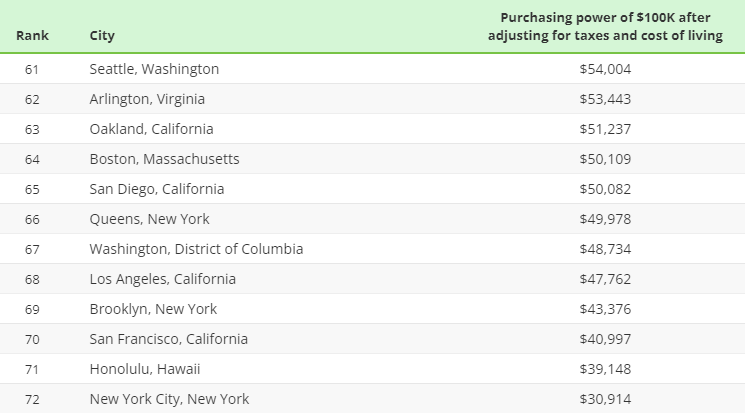Click the Honolulu, Hawaii cell

(145, 368)
